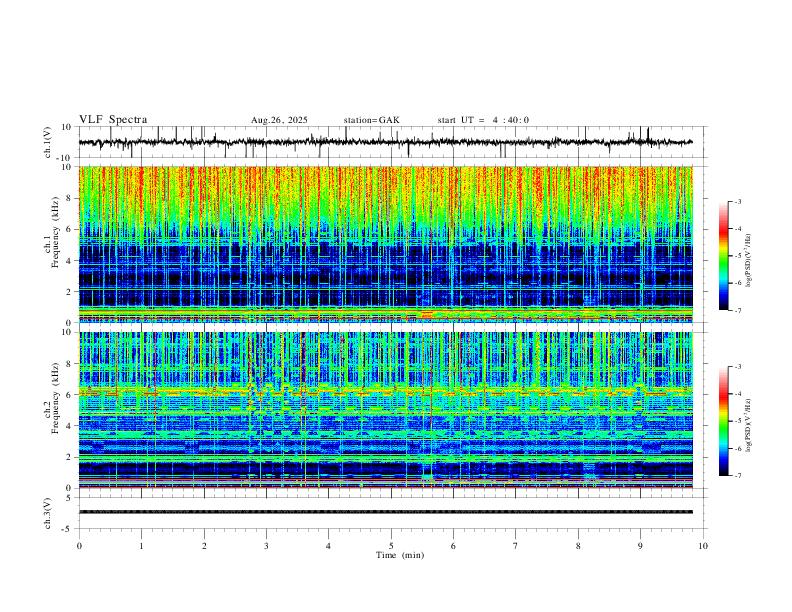Click the ch.1 spectrogram panel
792x612 pixels.
coord(385,244)
